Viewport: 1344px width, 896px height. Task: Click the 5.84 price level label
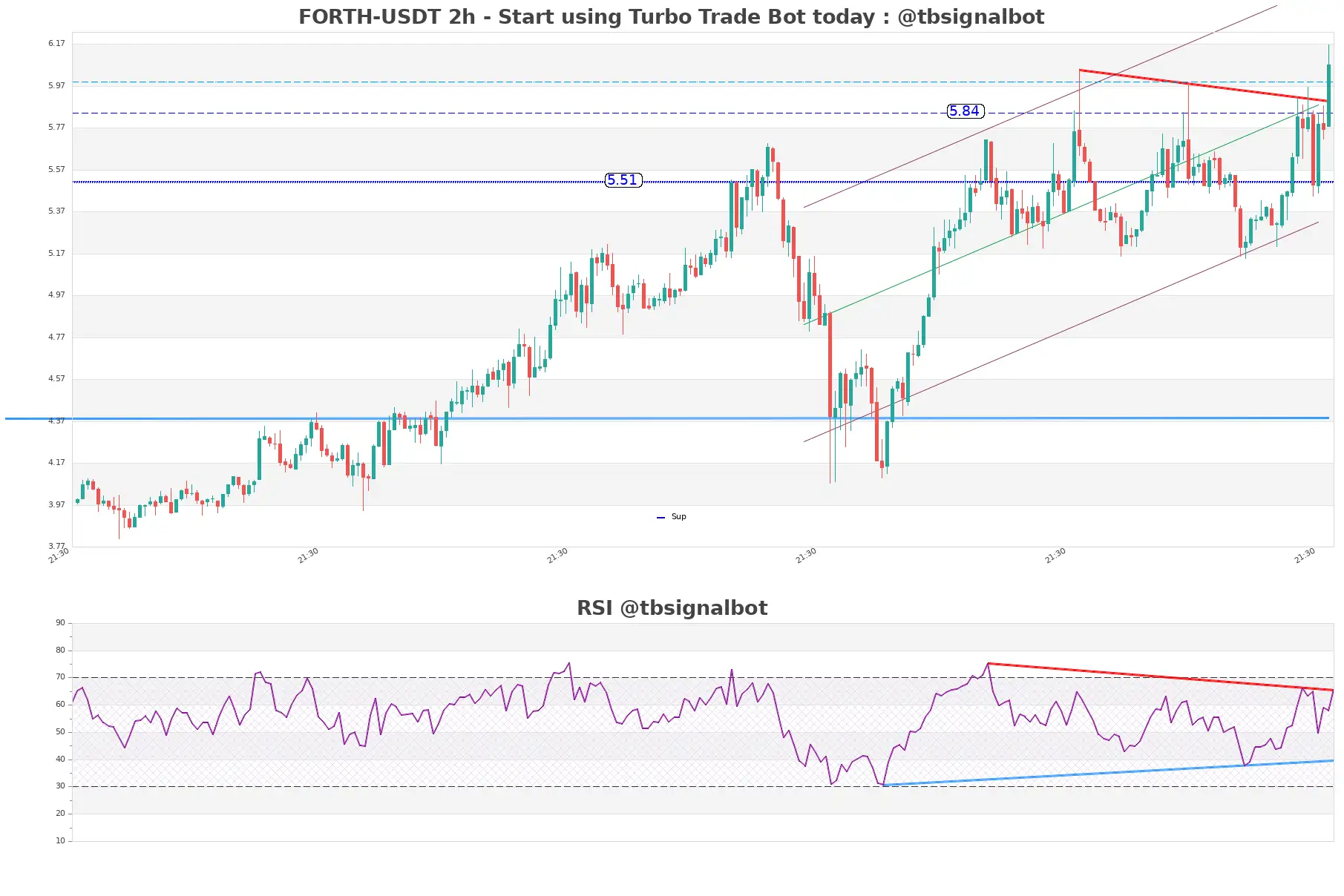[966, 111]
